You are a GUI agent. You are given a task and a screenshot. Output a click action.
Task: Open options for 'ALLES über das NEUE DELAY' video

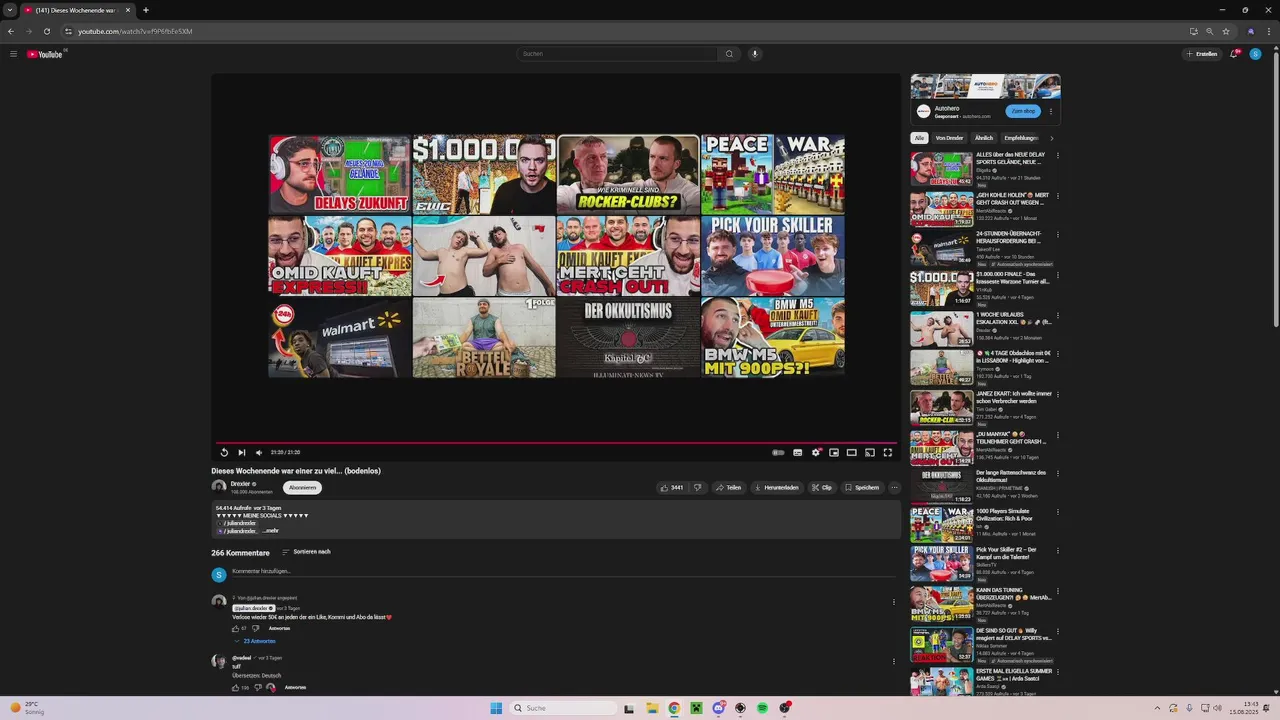pos(1057,156)
